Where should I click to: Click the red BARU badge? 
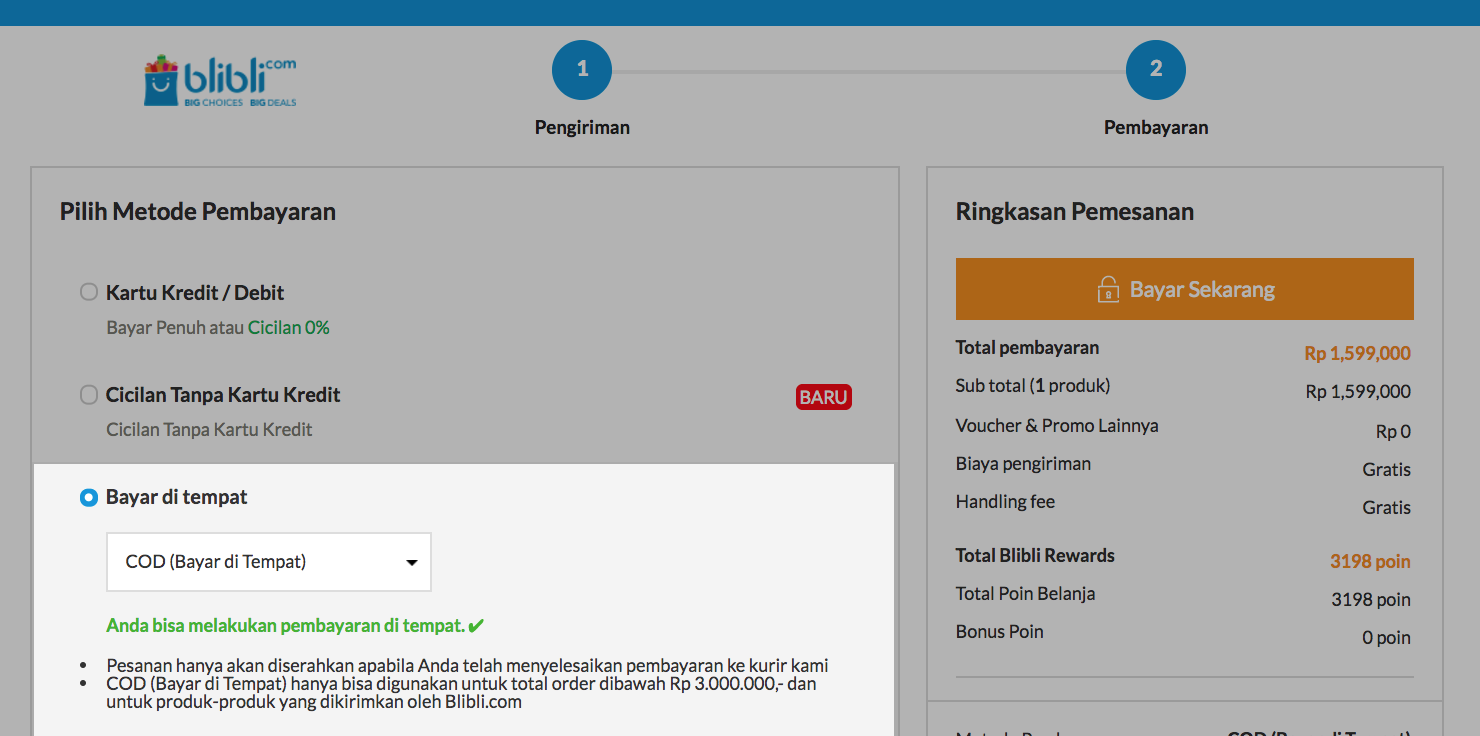[823, 397]
